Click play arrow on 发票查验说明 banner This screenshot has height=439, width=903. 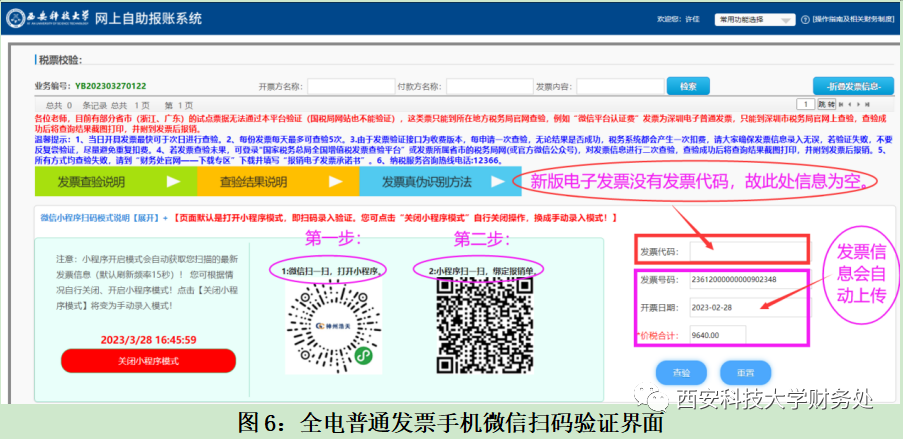pos(173,182)
